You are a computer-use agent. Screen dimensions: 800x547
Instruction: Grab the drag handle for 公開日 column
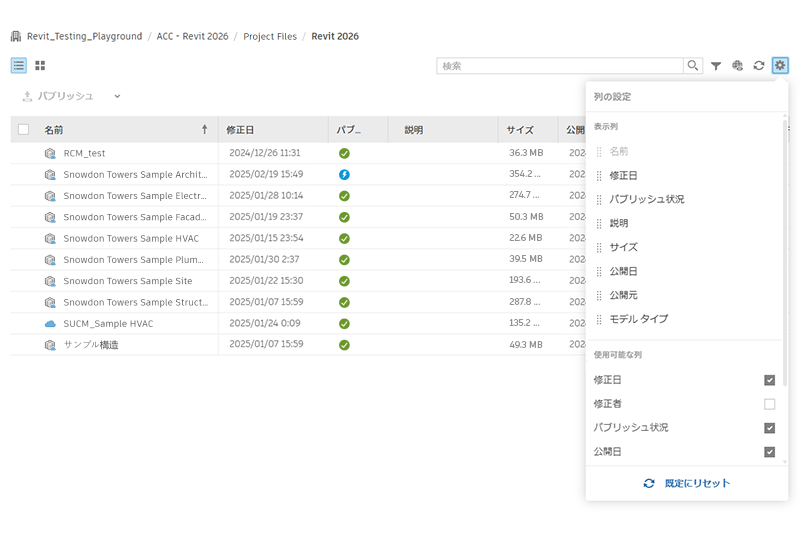[x=599, y=271]
